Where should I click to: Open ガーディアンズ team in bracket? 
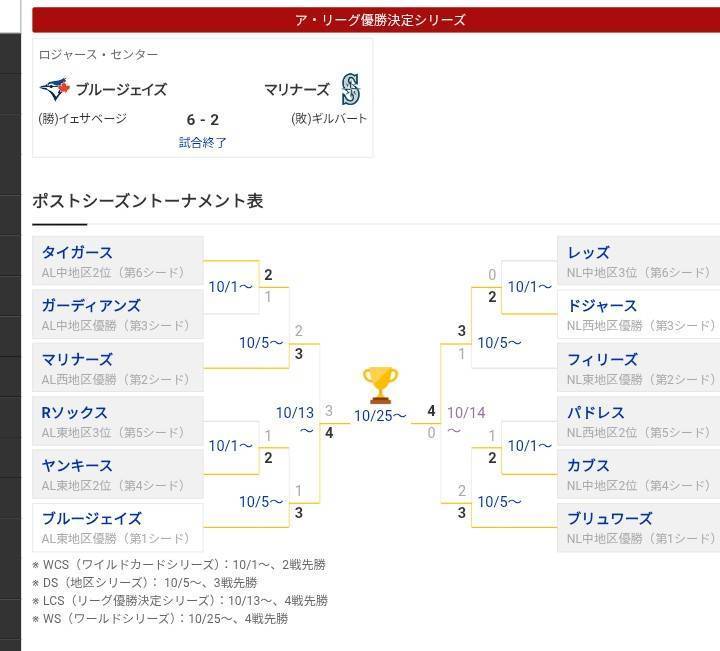(91, 305)
